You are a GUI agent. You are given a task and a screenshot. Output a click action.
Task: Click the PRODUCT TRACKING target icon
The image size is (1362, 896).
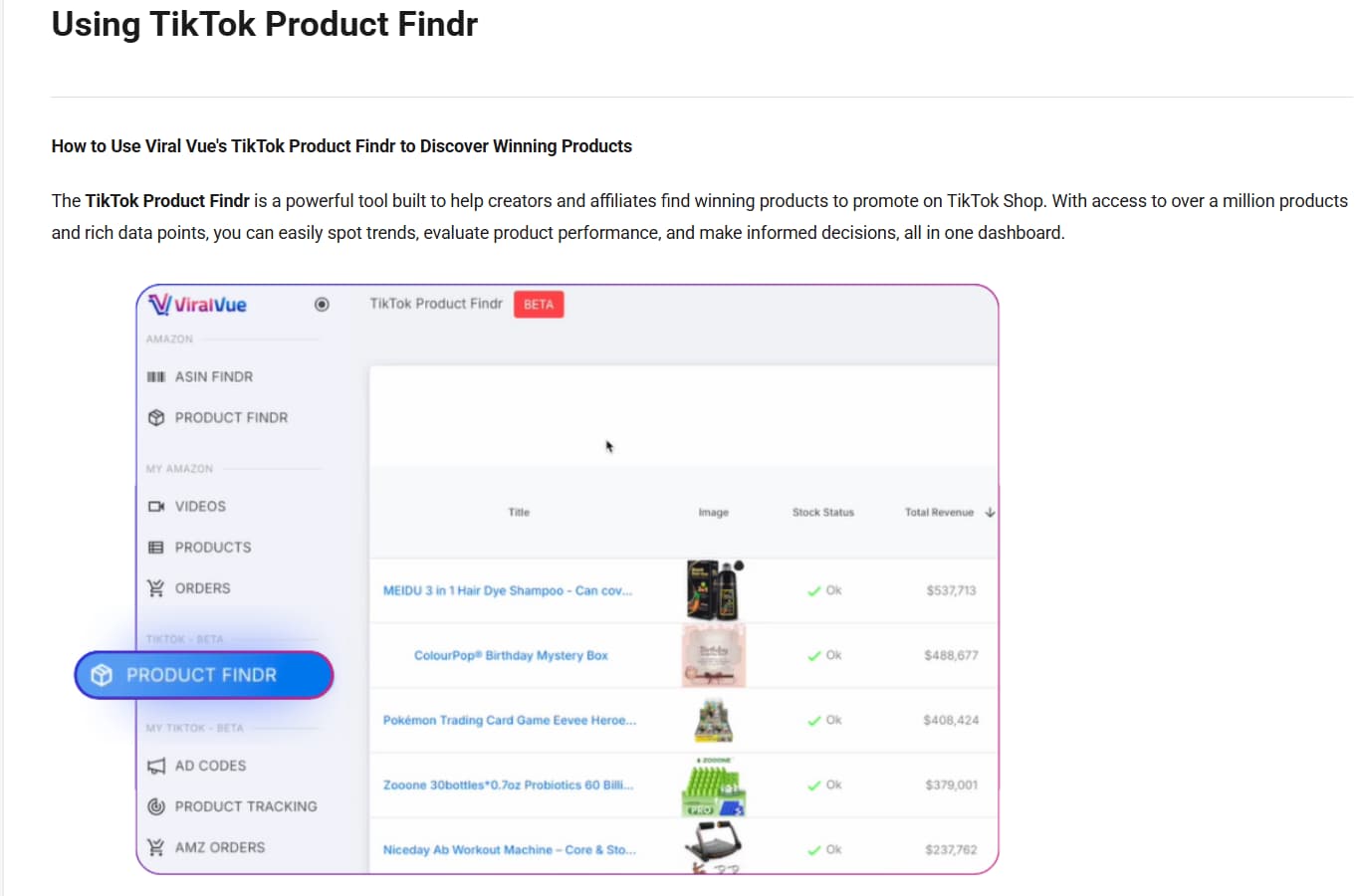156,806
